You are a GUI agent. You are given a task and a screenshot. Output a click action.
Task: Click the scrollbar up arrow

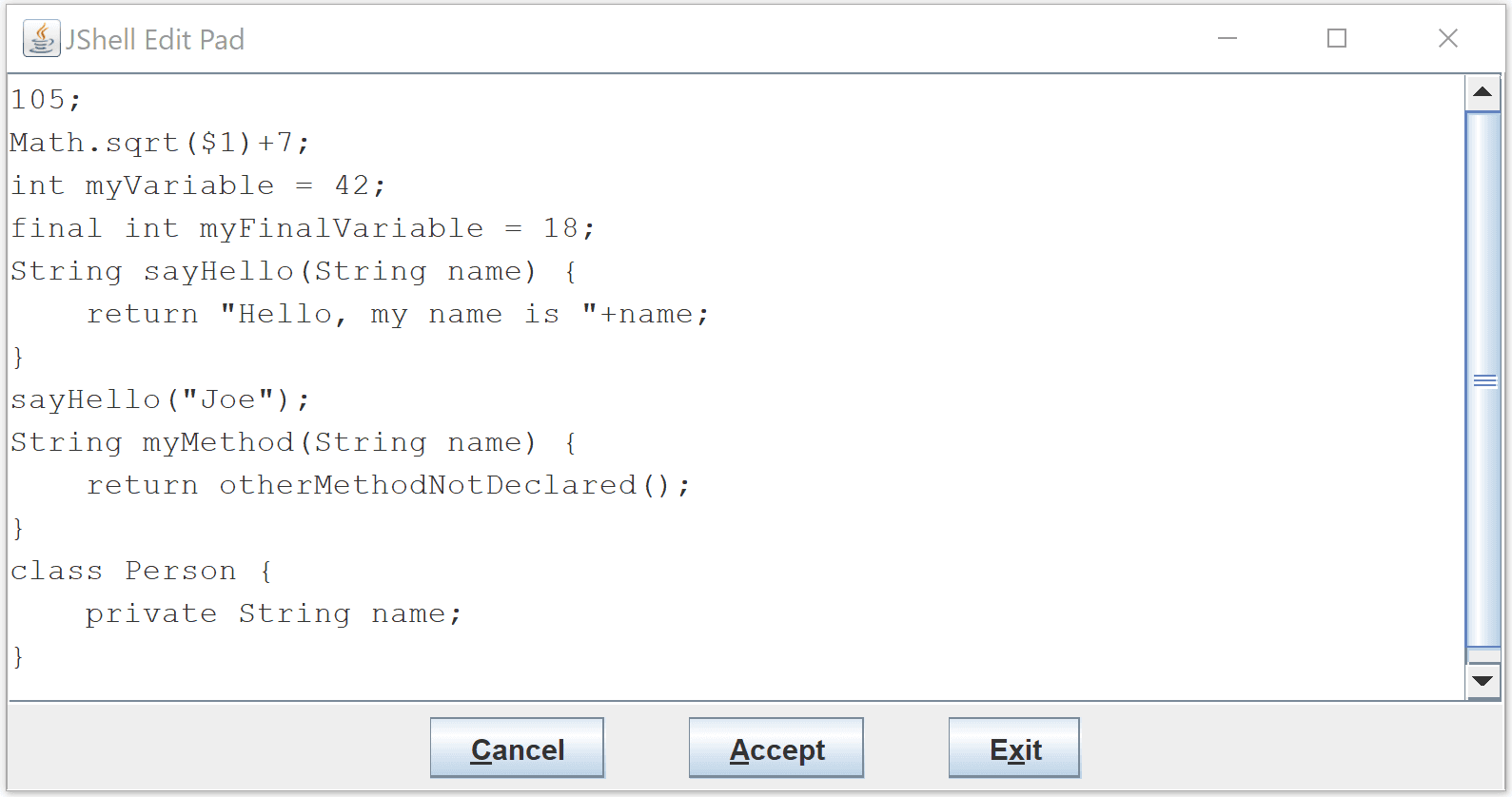tap(1483, 92)
